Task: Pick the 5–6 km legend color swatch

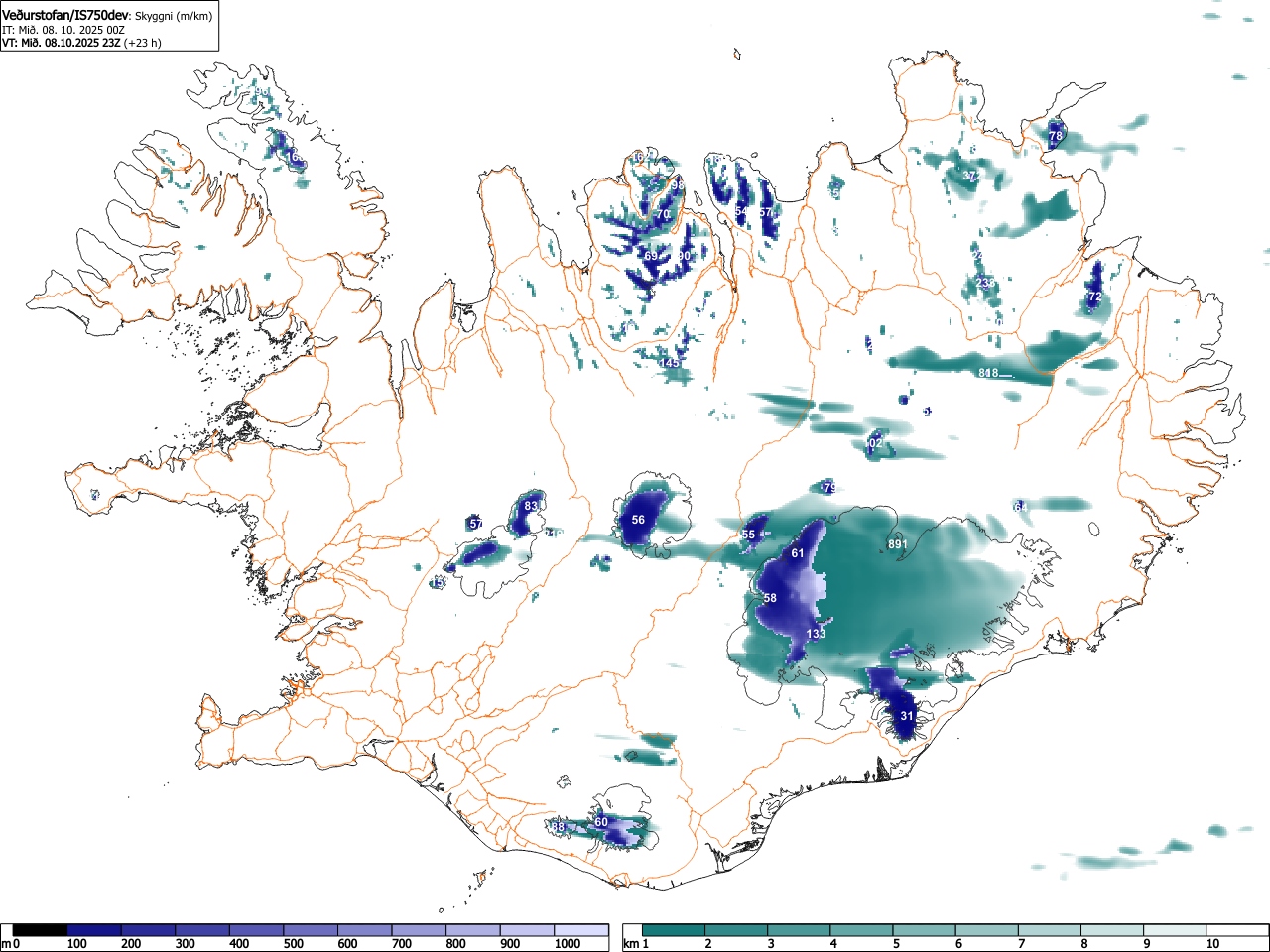Action: [x=926, y=930]
